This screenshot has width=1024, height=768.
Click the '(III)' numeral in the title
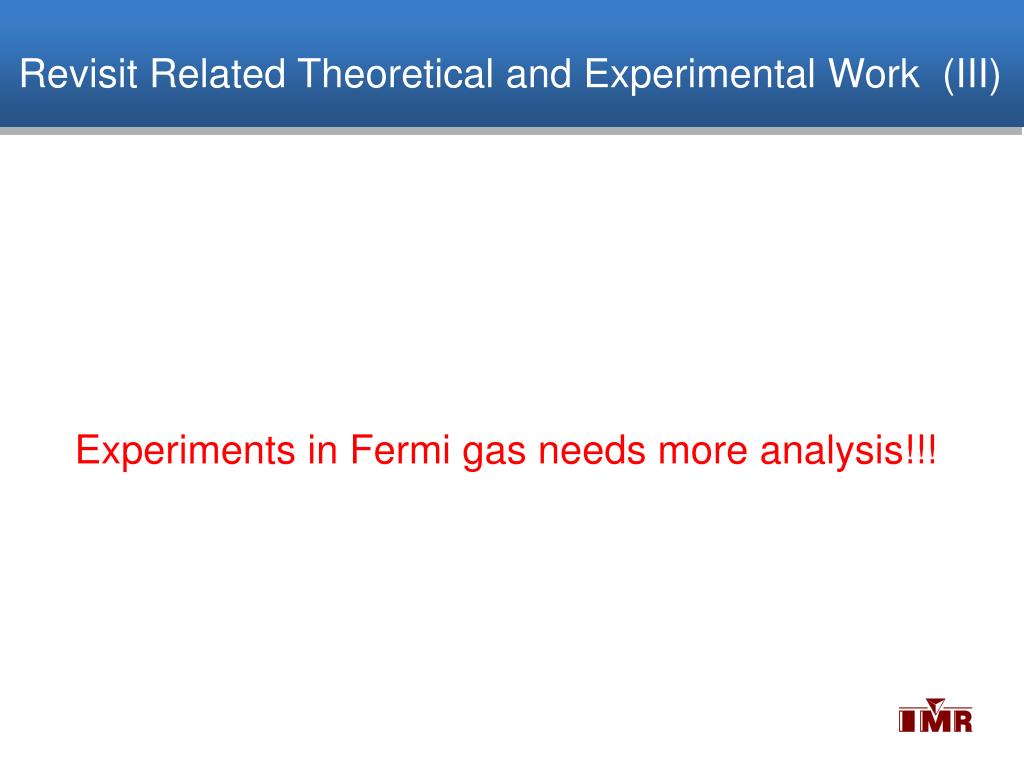(x=972, y=74)
